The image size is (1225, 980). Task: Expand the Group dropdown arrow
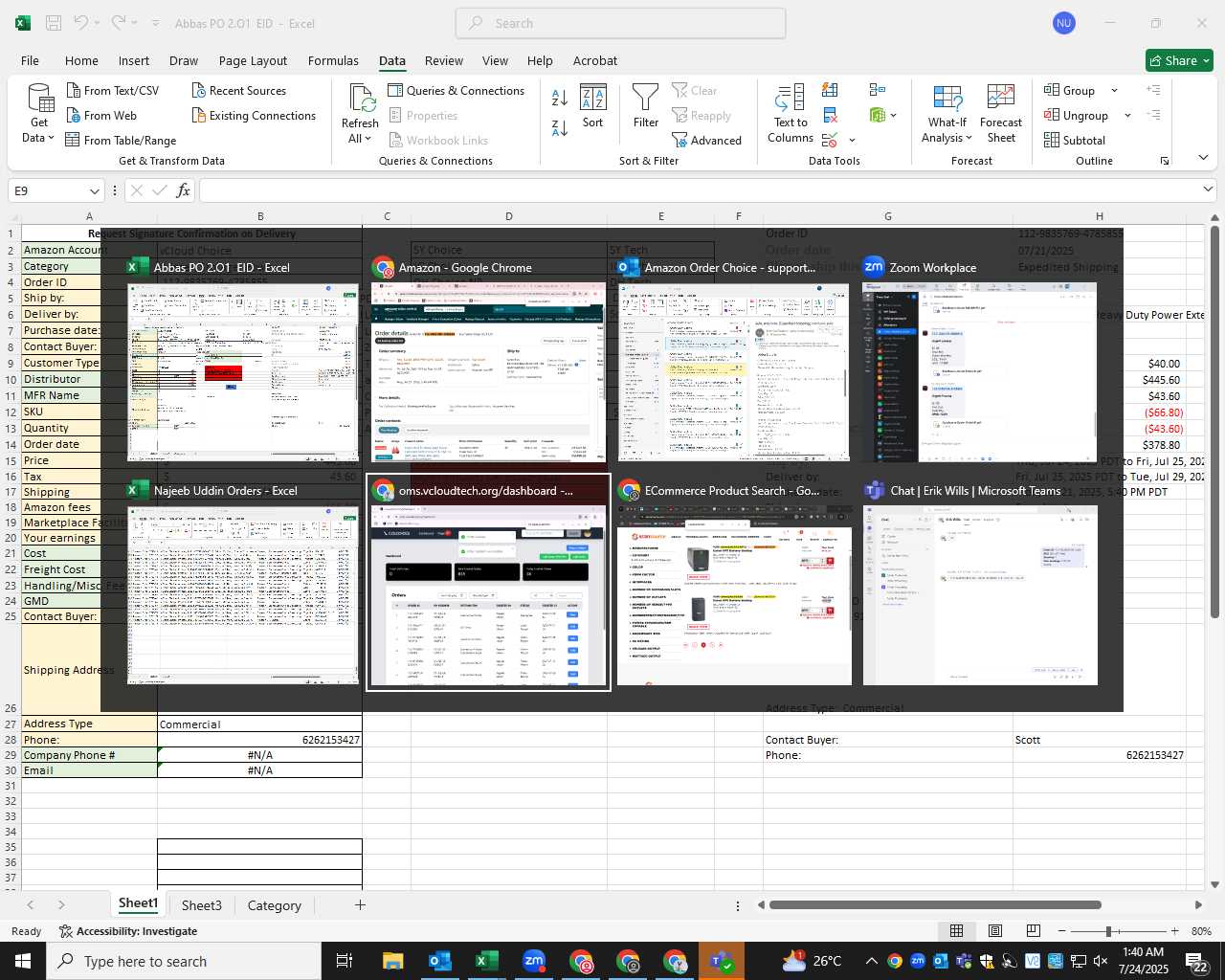(1114, 91)
